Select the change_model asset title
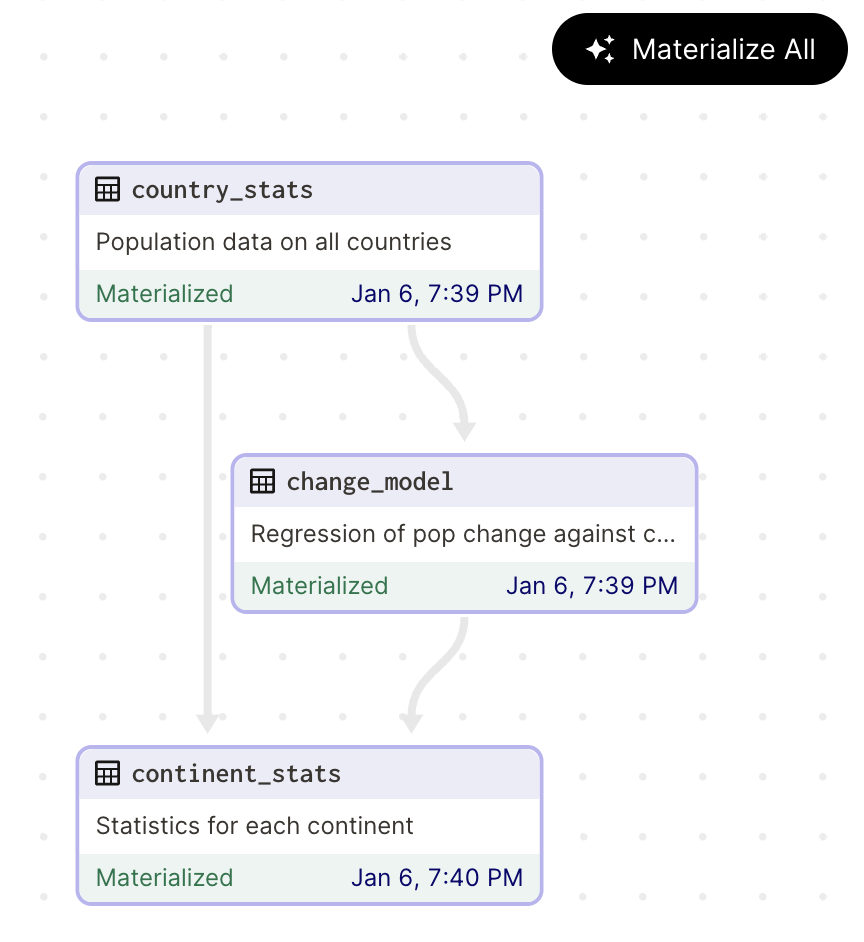 [370, 482]
